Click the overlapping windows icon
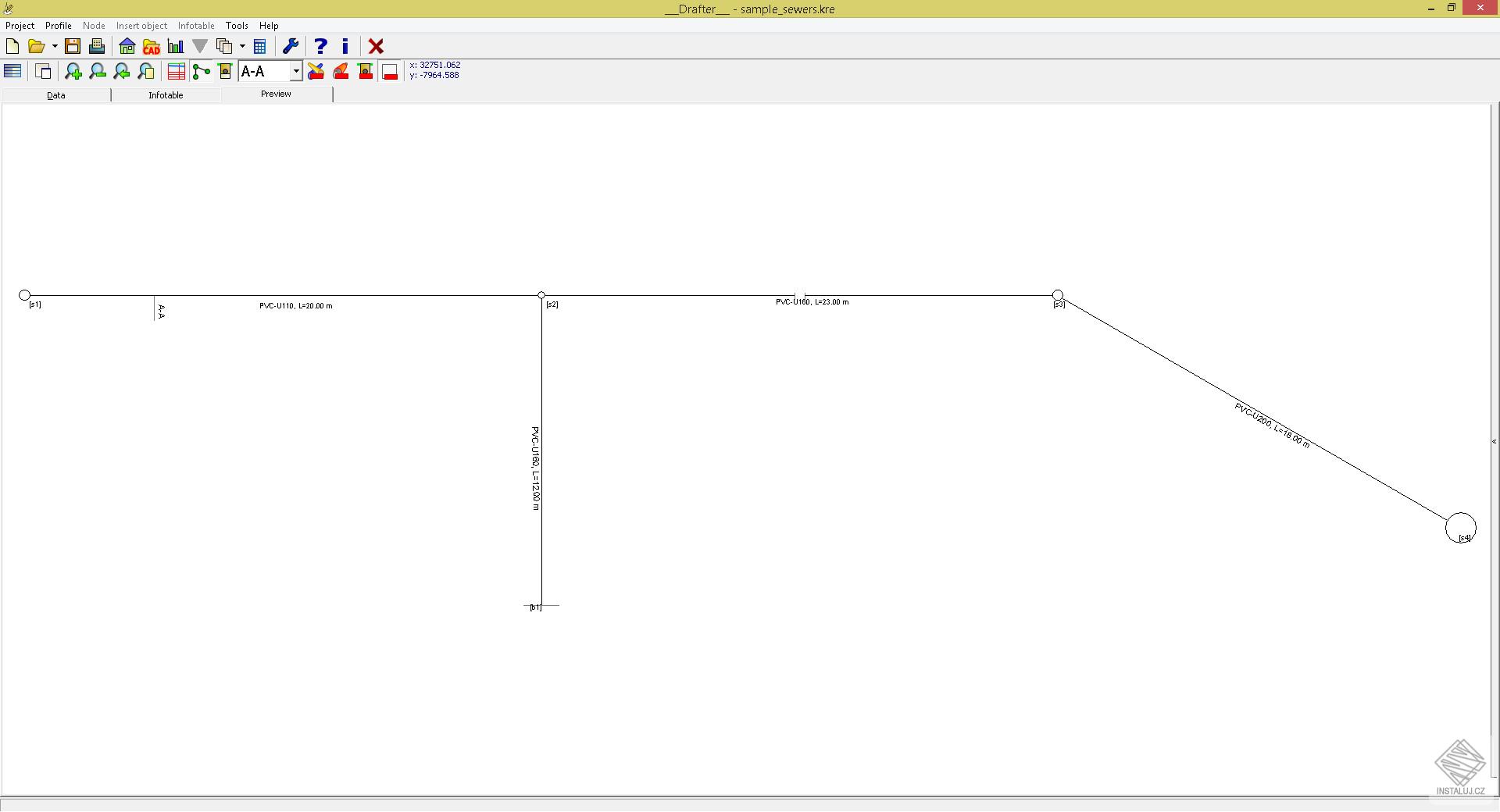 (x=43, y=71)
